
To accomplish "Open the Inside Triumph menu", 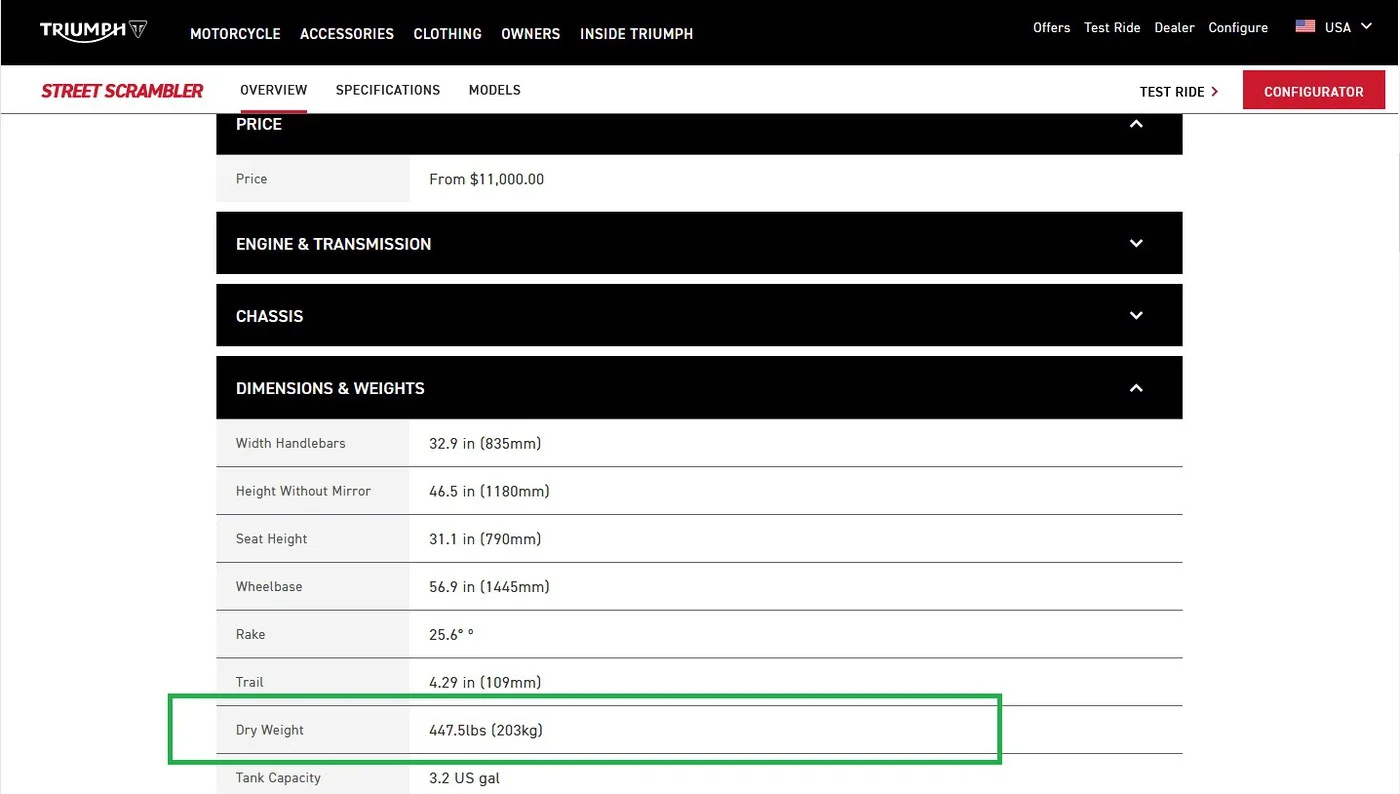I will pos(636,34).
